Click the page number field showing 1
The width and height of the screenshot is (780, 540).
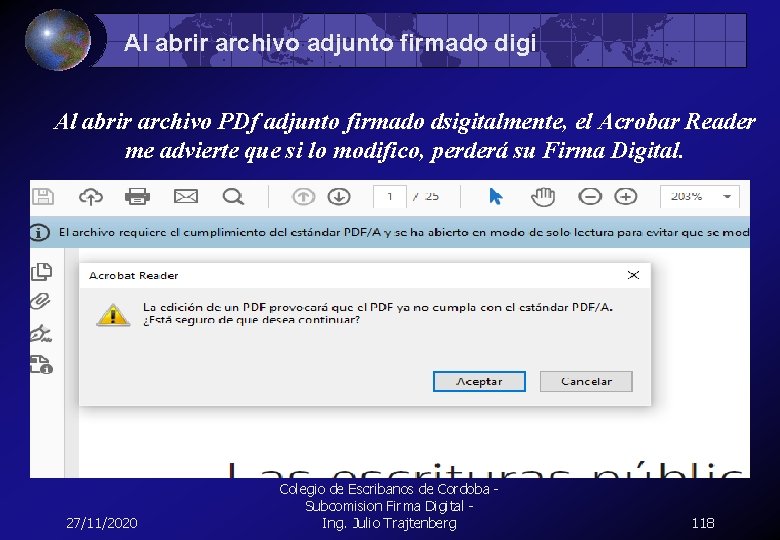[x=390, y=196]
